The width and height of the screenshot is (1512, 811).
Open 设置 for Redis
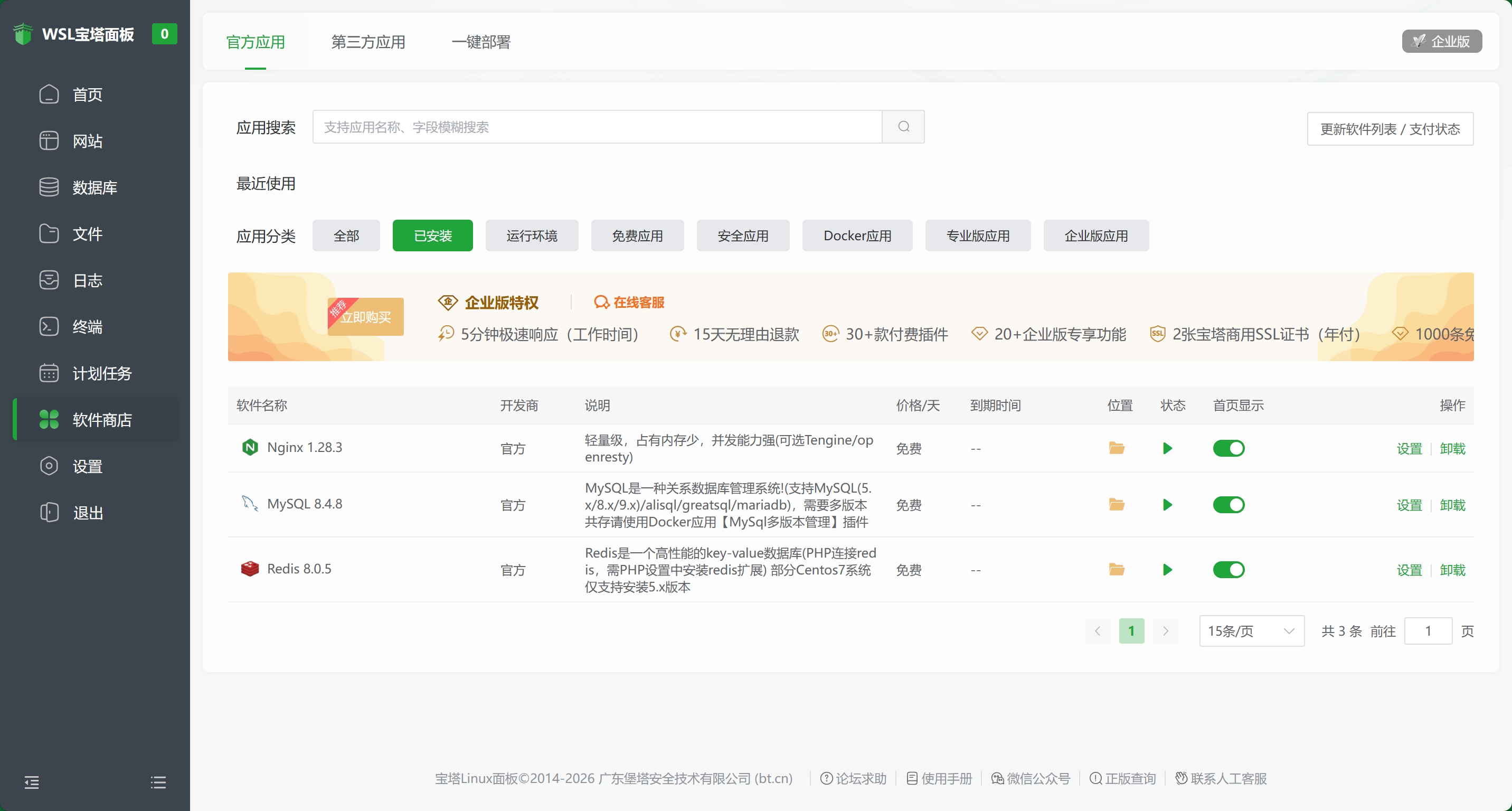tap(1409, 569)
